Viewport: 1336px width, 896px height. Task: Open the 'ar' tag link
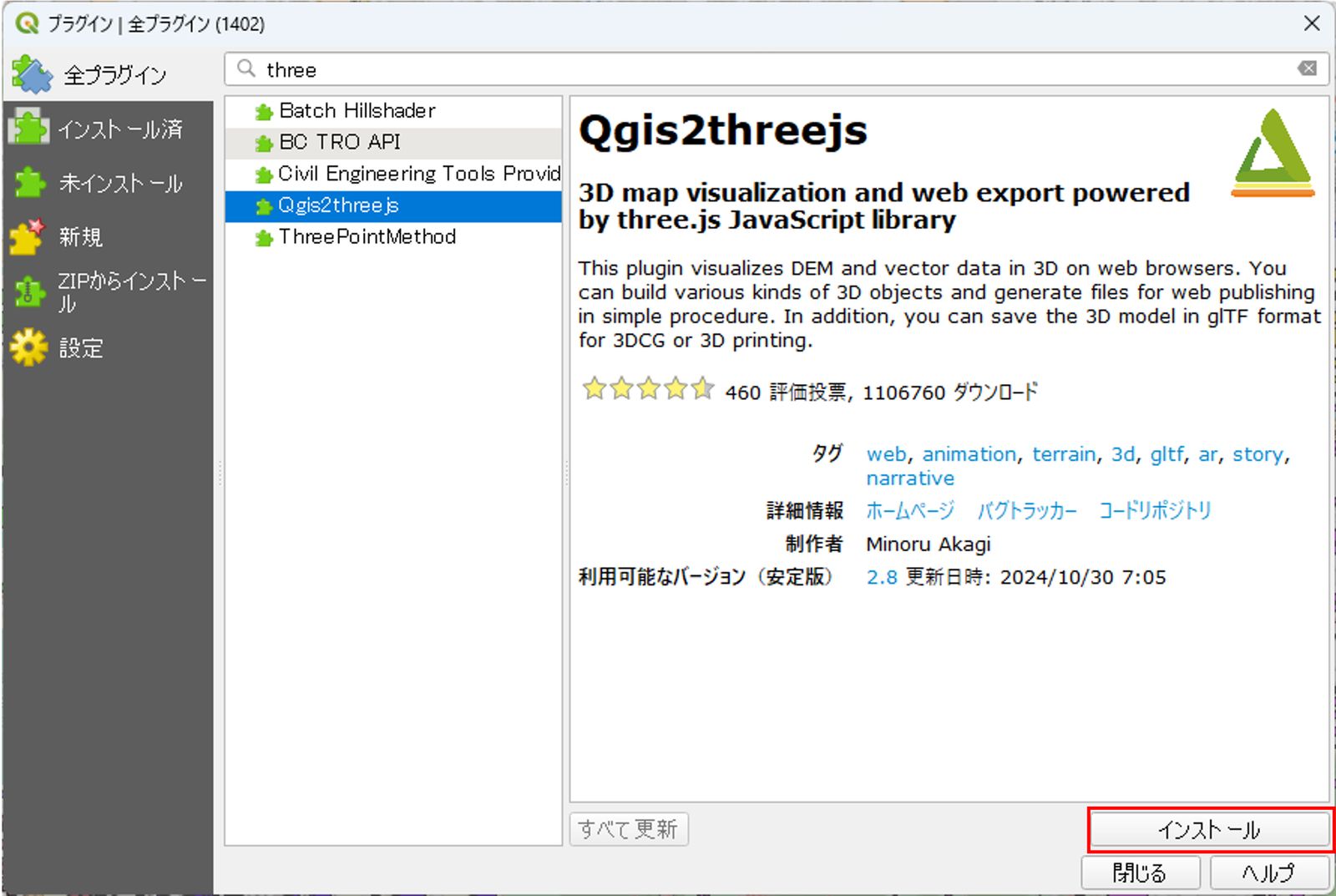point(1208,454)
